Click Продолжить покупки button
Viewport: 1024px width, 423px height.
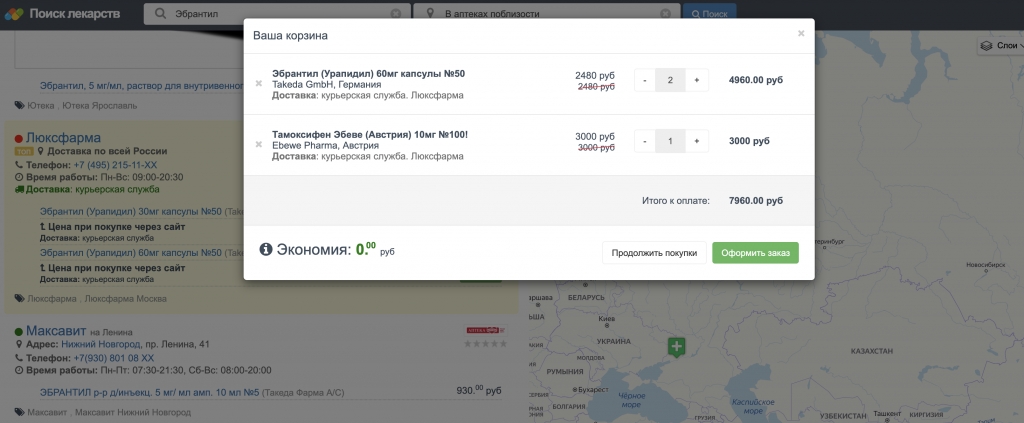pos(654,253)
